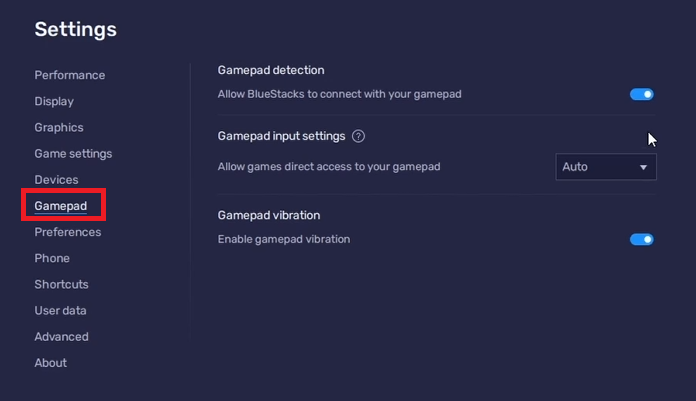Image resolution: width=696 pixels, height=401 pixels.
Task: Click the Gamepad detection heading
Action: [271, 70]
